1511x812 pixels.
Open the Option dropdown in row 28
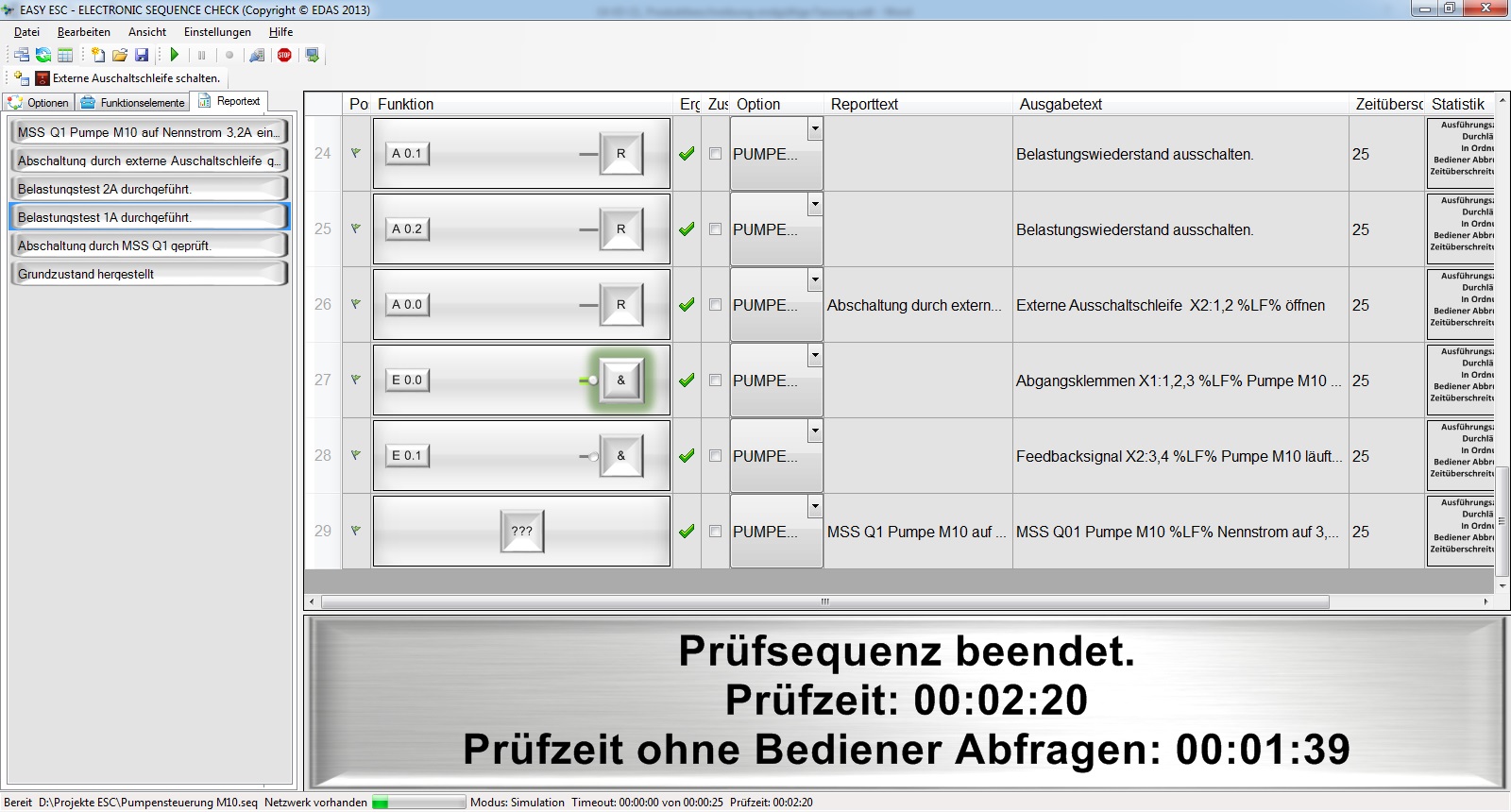click(x=814, y=431)
